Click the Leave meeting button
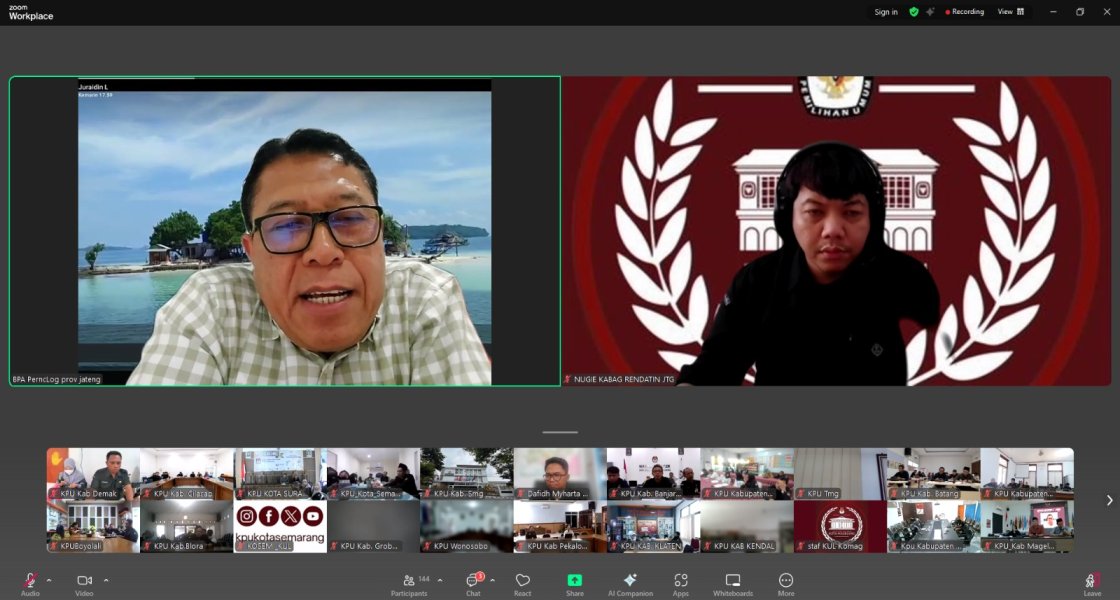Viewport: 1120px width, 600px height. pos(1092,584)
